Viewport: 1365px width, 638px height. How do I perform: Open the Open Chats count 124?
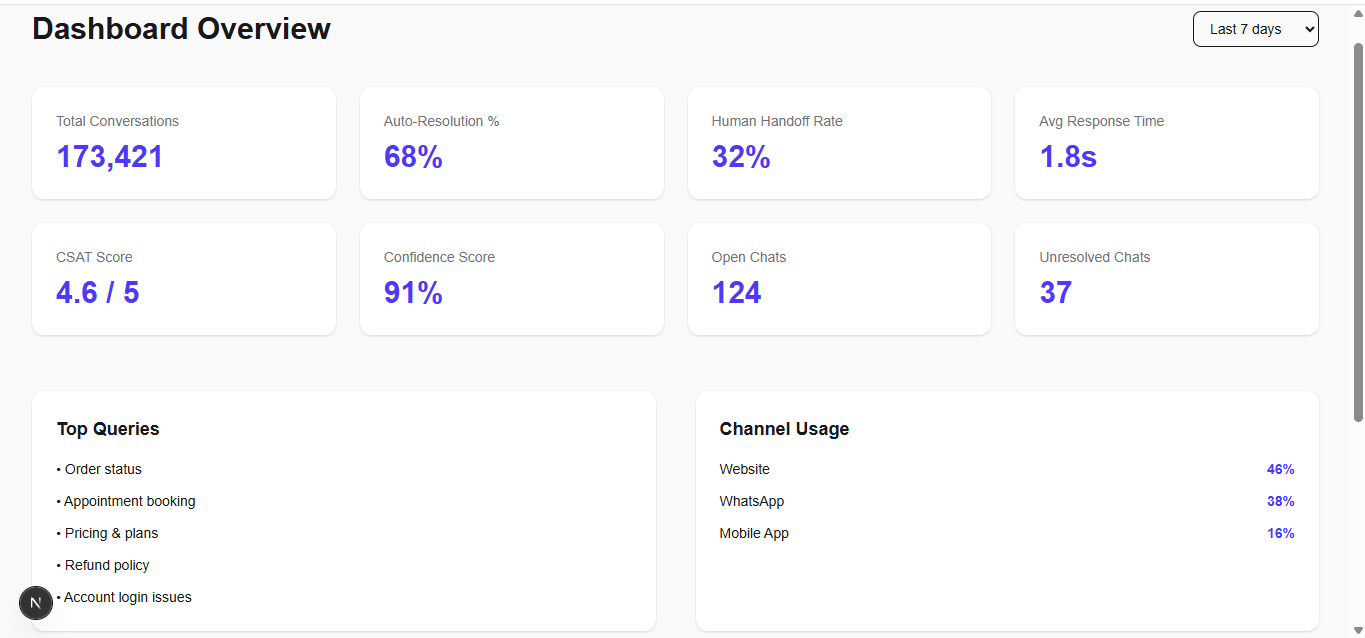click(x=737, y=293)
